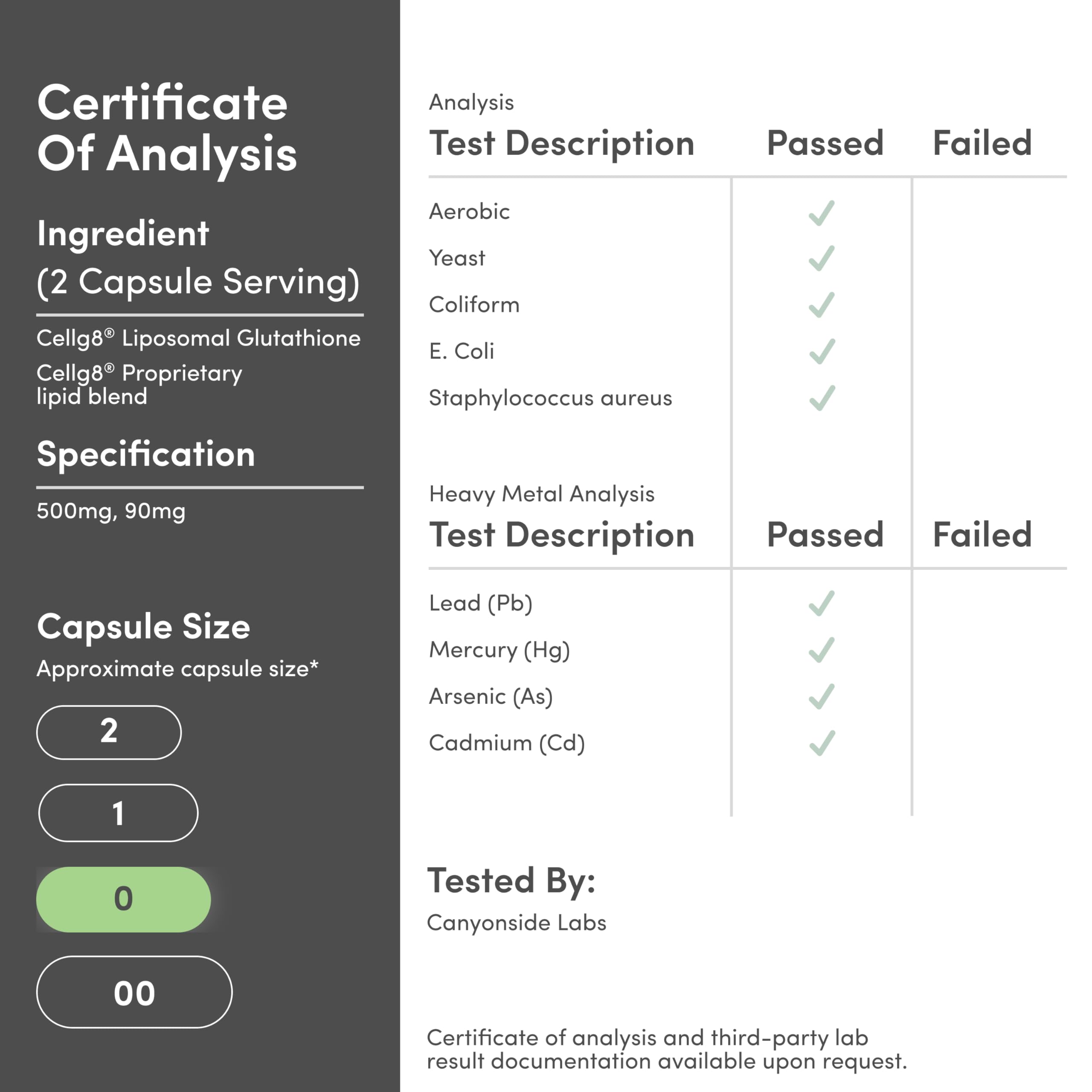Click the Yeast passed checkmark

tap(821, 259)
